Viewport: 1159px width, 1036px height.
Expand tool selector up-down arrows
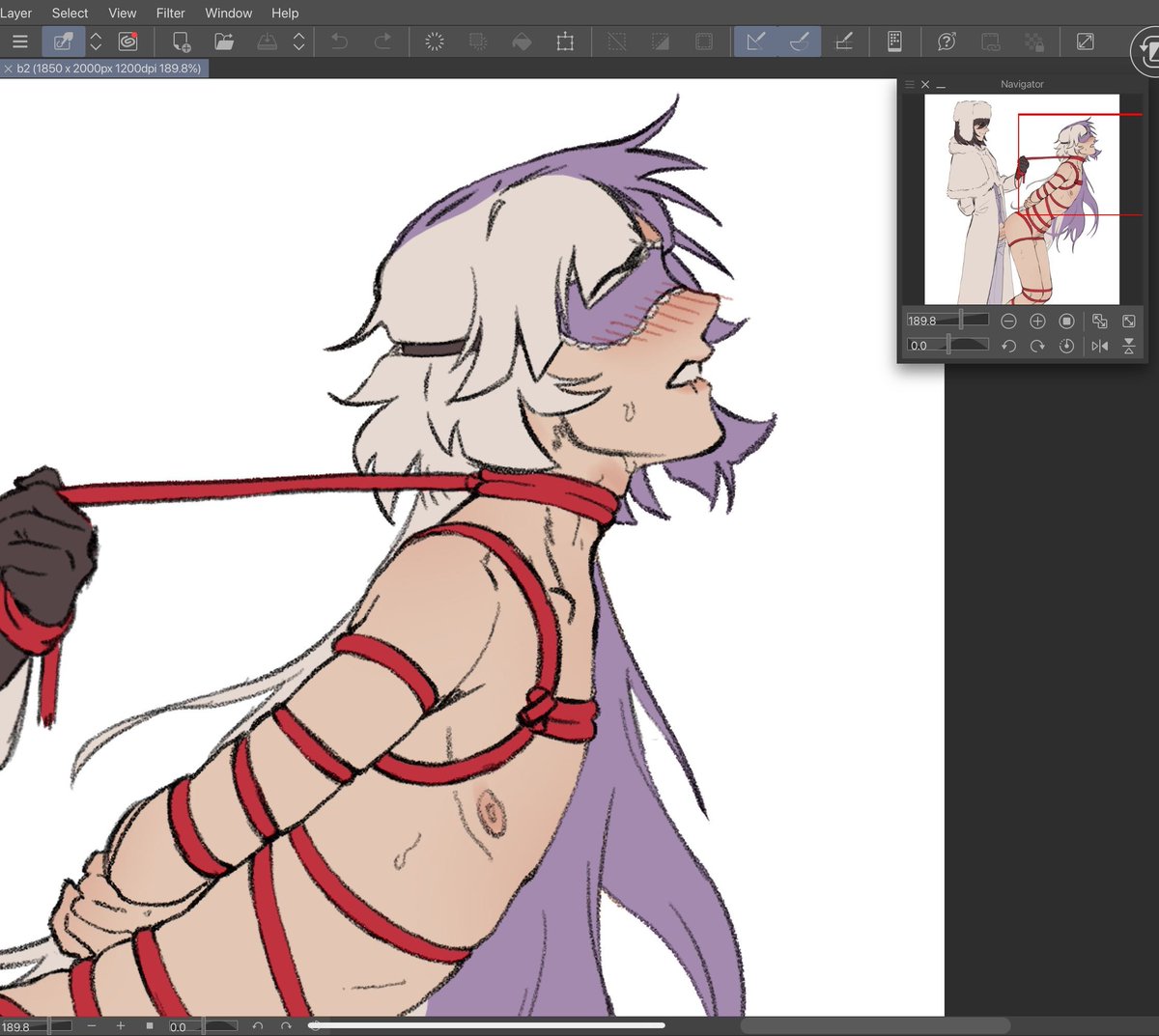point(96,42)
